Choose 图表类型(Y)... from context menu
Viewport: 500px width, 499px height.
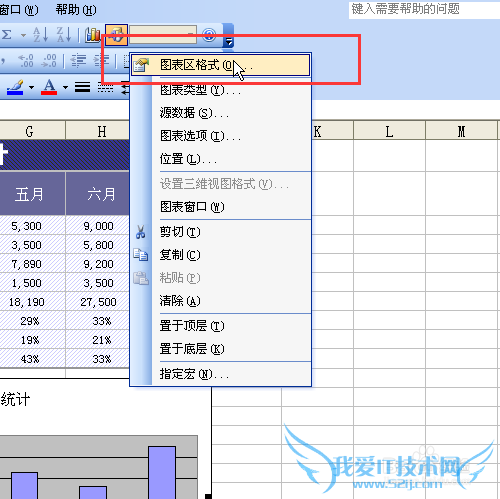(x=220, y=89)
